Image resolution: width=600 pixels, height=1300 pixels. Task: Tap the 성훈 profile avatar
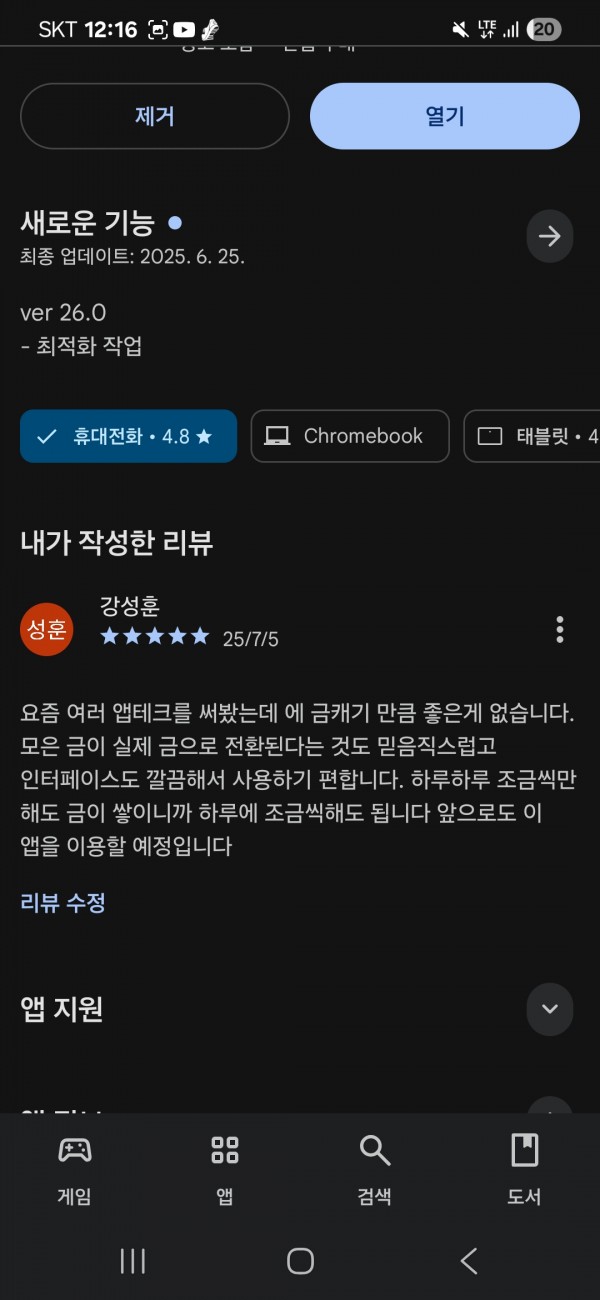pyautogui.click(x=46, y=629)
